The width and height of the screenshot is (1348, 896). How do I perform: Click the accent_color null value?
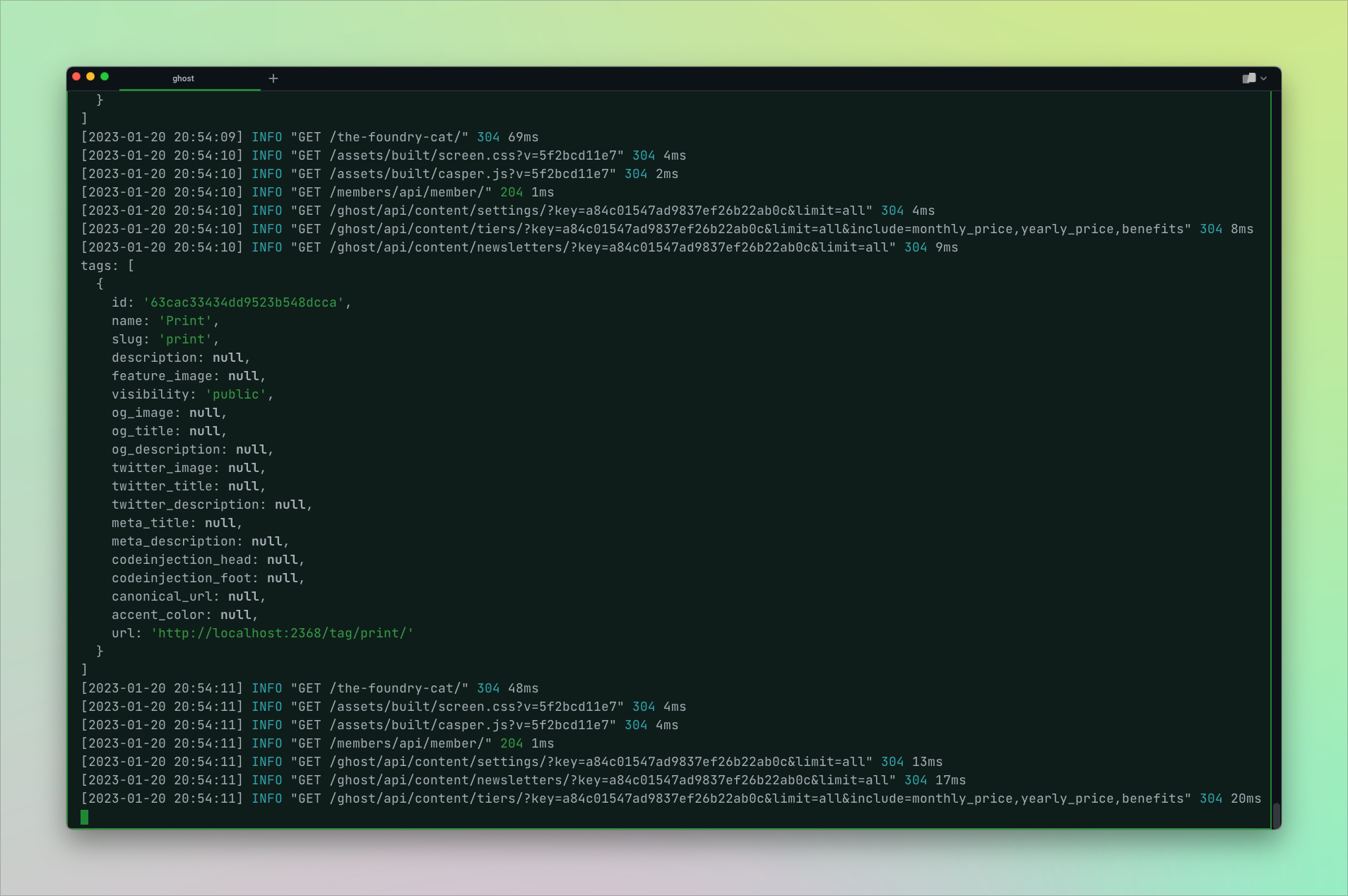[235, 615]
